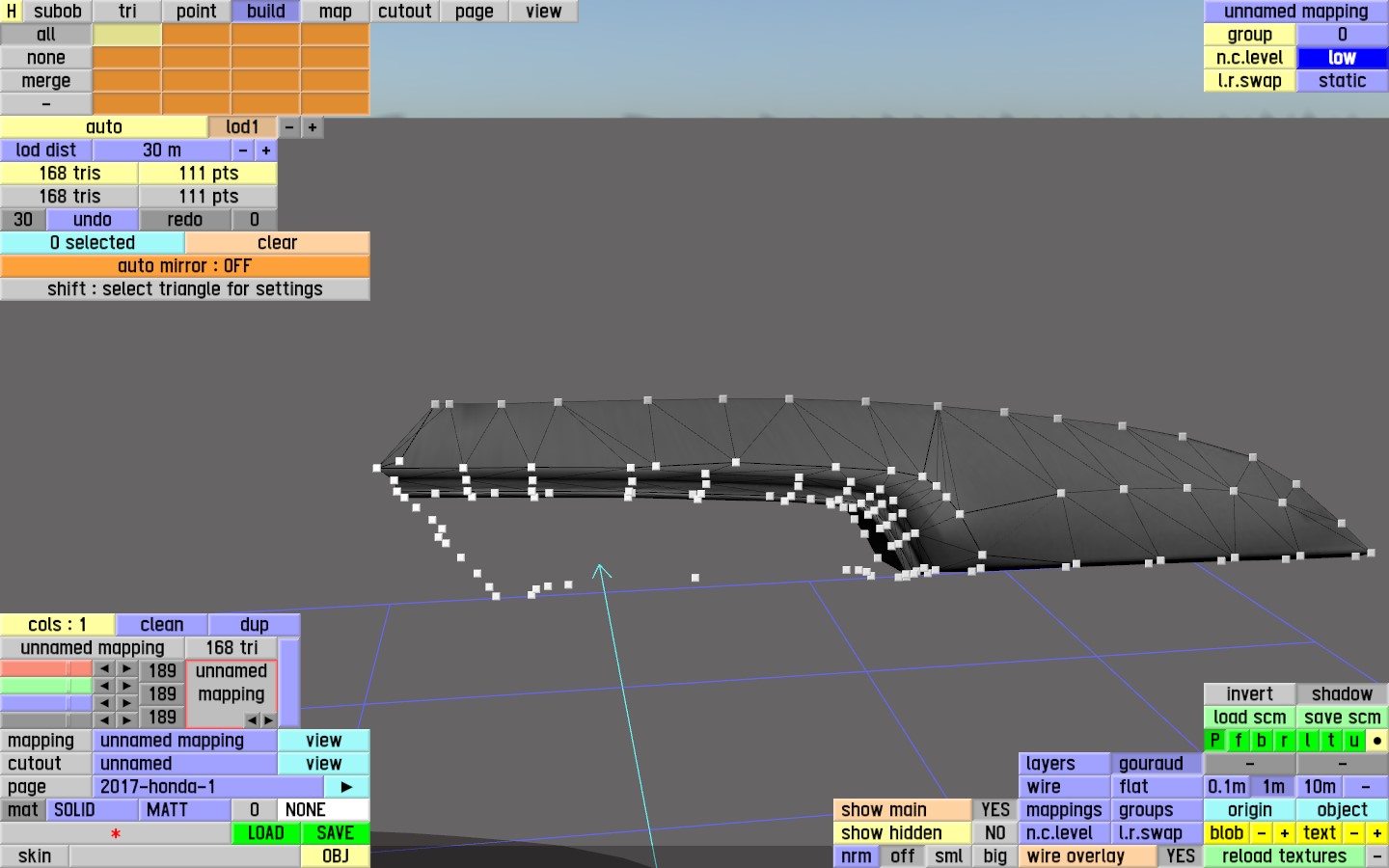1389x868 pixels.
Task: Click the minus button beside reload textures
Action: (x=1377, y=856)
